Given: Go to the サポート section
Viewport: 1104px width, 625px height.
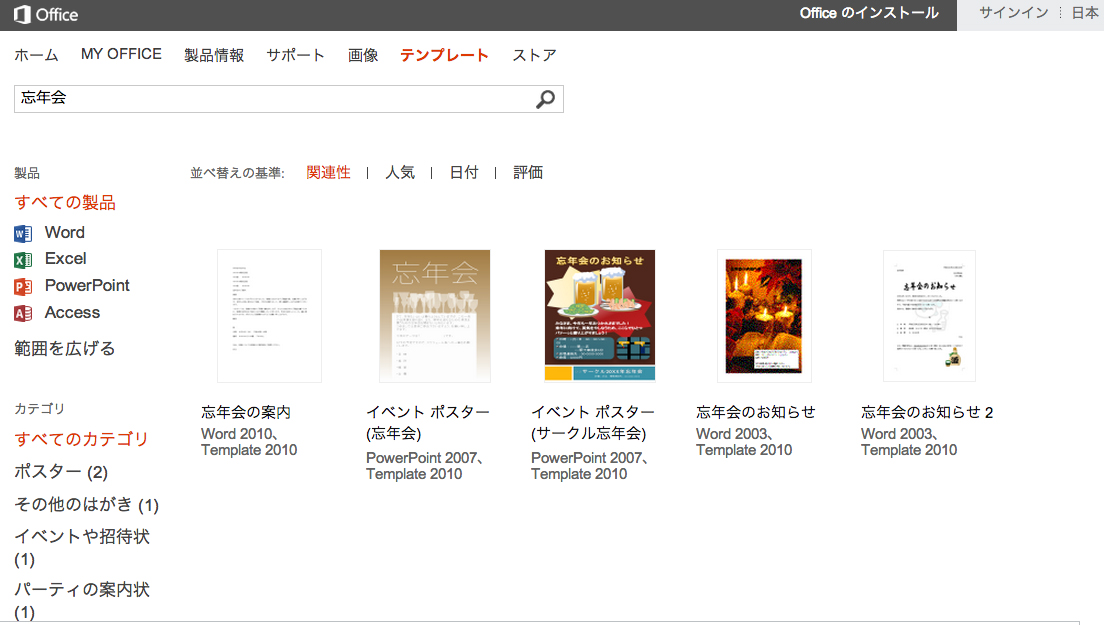Looking at the screenshot, I should [295, 55].
